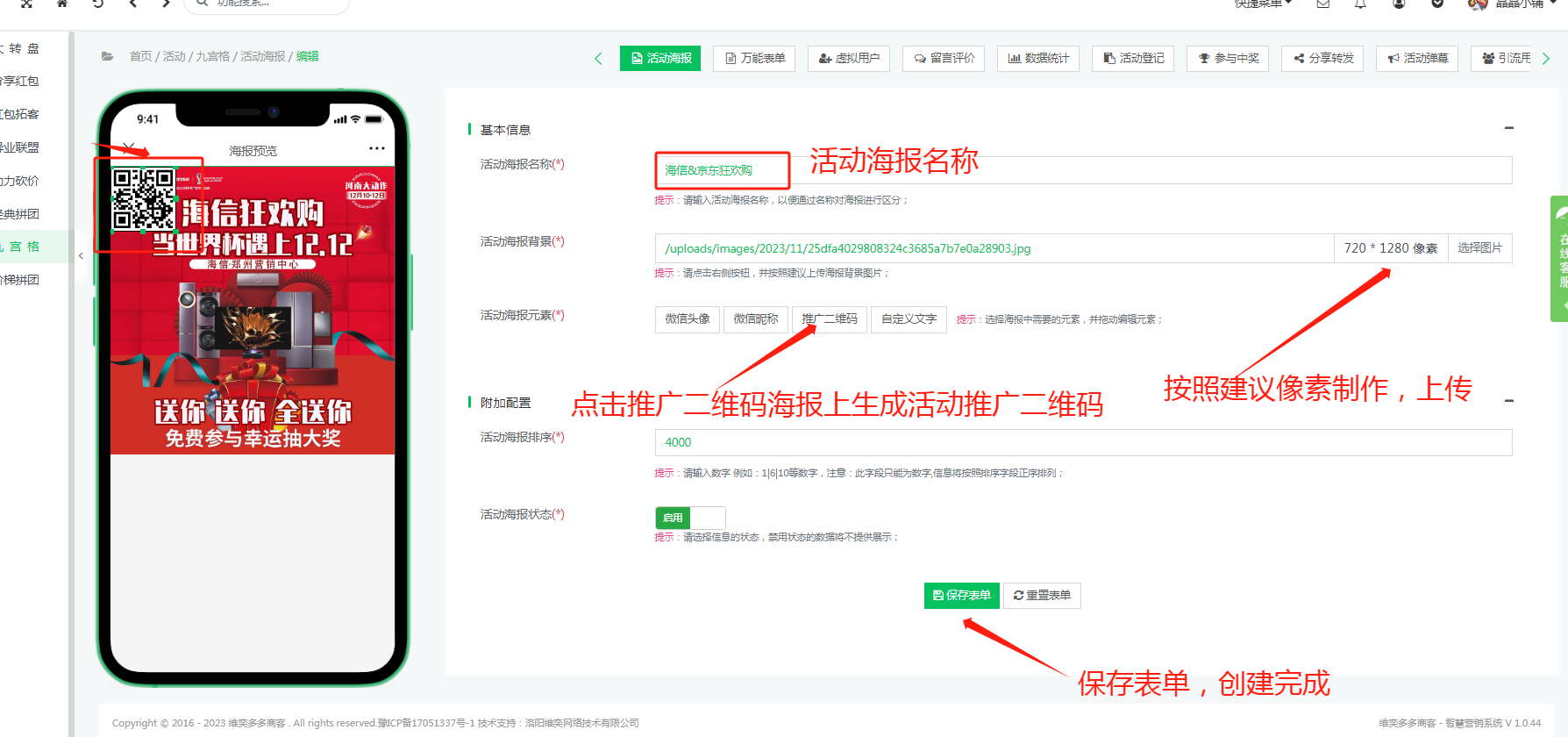Click the refresh icon in the top bar
This screenshot has height=737, width=1568.
pos(98,4)
